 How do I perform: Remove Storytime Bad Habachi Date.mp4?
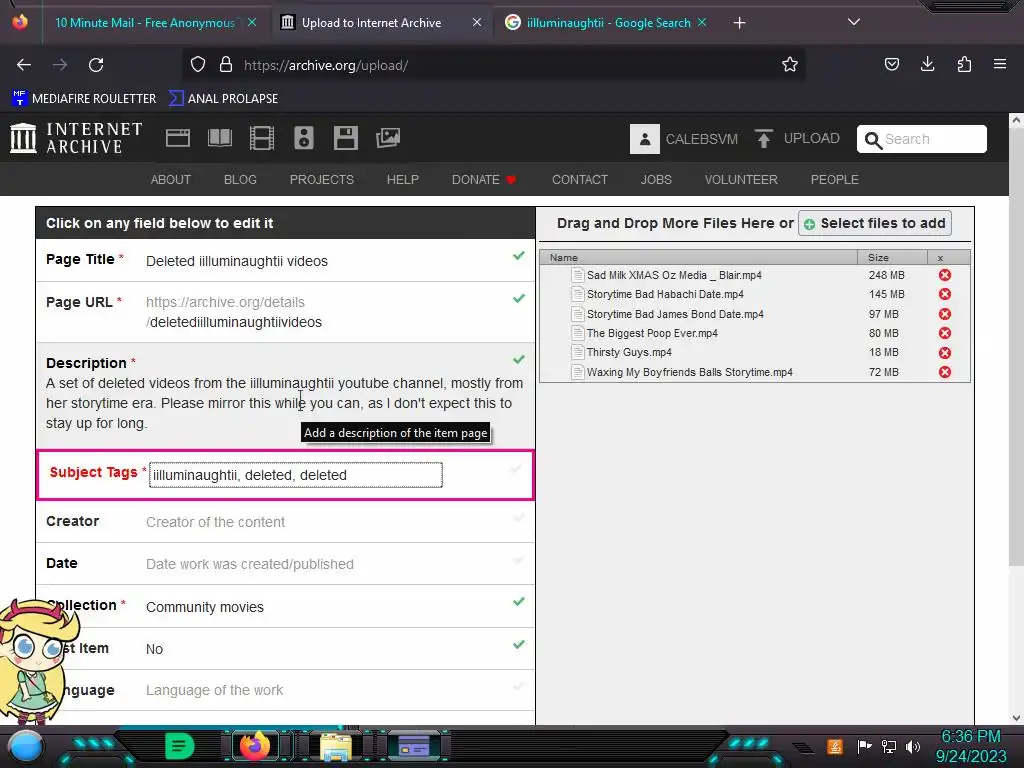click(x=944, y=294)
